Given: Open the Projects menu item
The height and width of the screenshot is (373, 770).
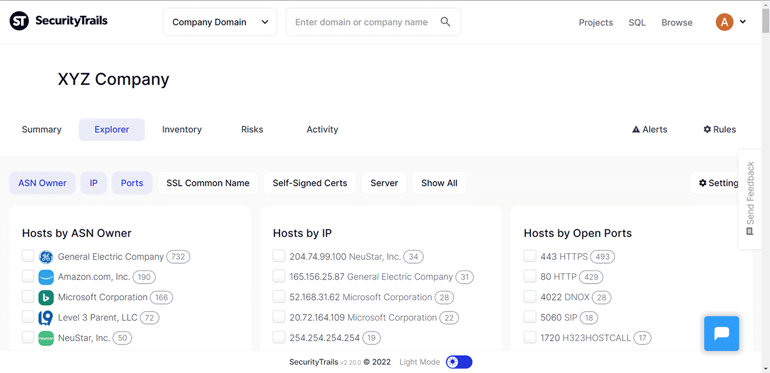Looking at the screenshot, I should [x=596, y=23].
